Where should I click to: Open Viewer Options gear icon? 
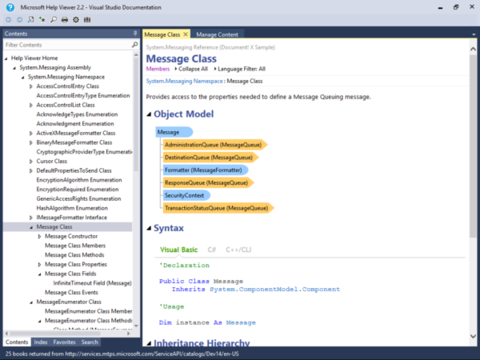76,20
